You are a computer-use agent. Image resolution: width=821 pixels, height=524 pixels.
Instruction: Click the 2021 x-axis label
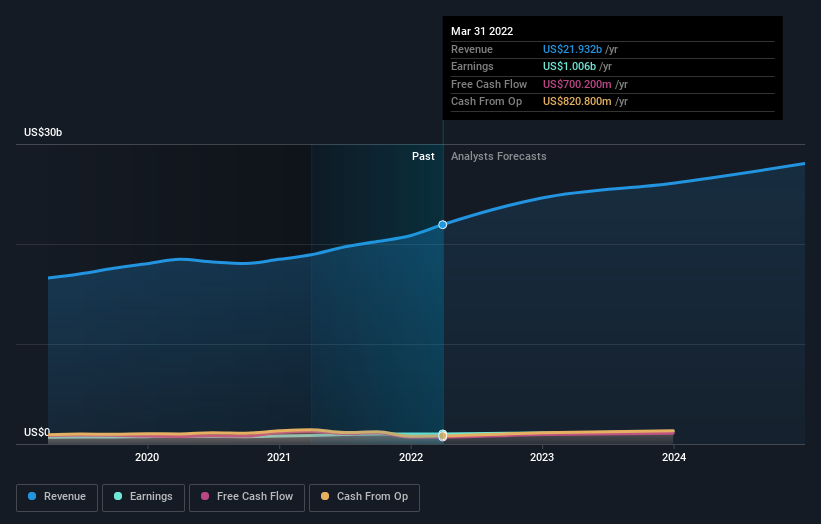(x=279, y=457)
